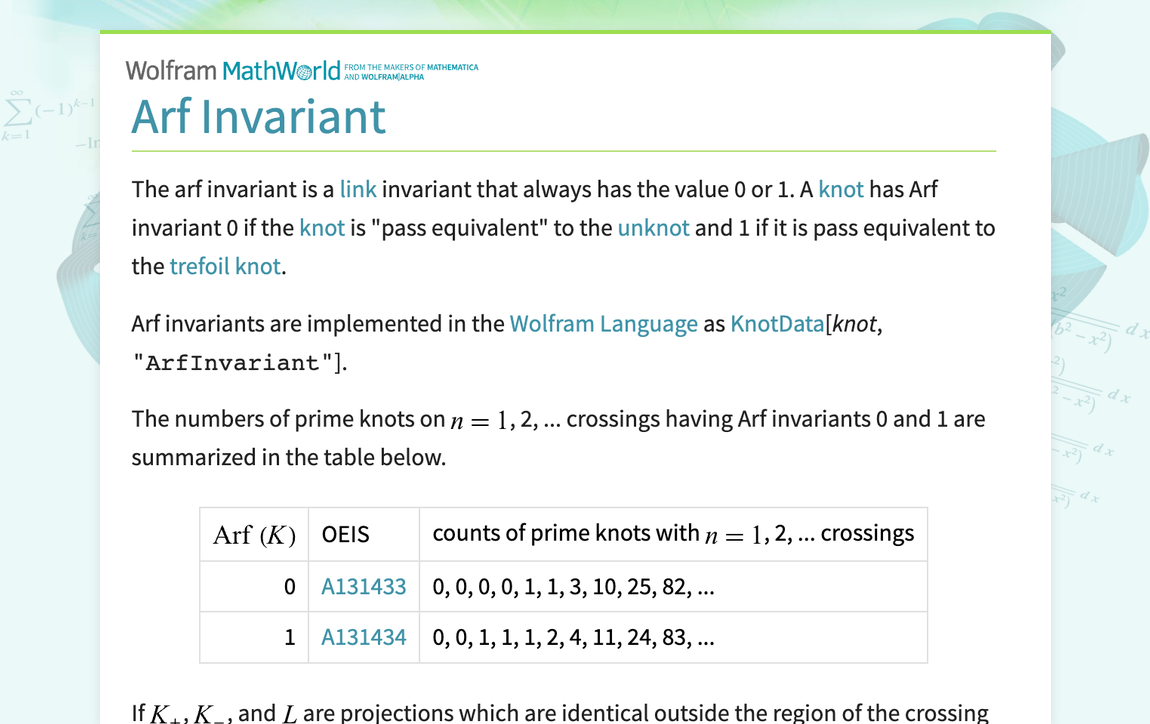The width and height of the screenshot is (1150, 724).
Task: Select the counts row for Arf invariant 1
Action: 572,637
